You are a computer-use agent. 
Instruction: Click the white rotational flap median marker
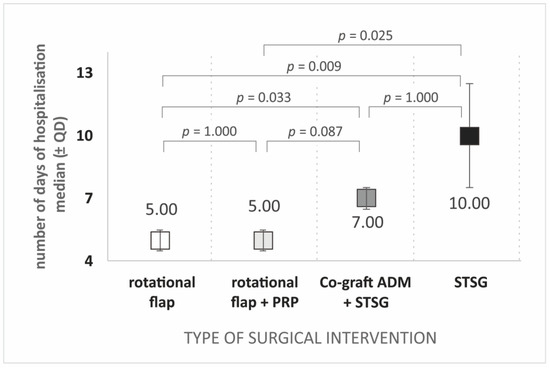coord(160,241)
